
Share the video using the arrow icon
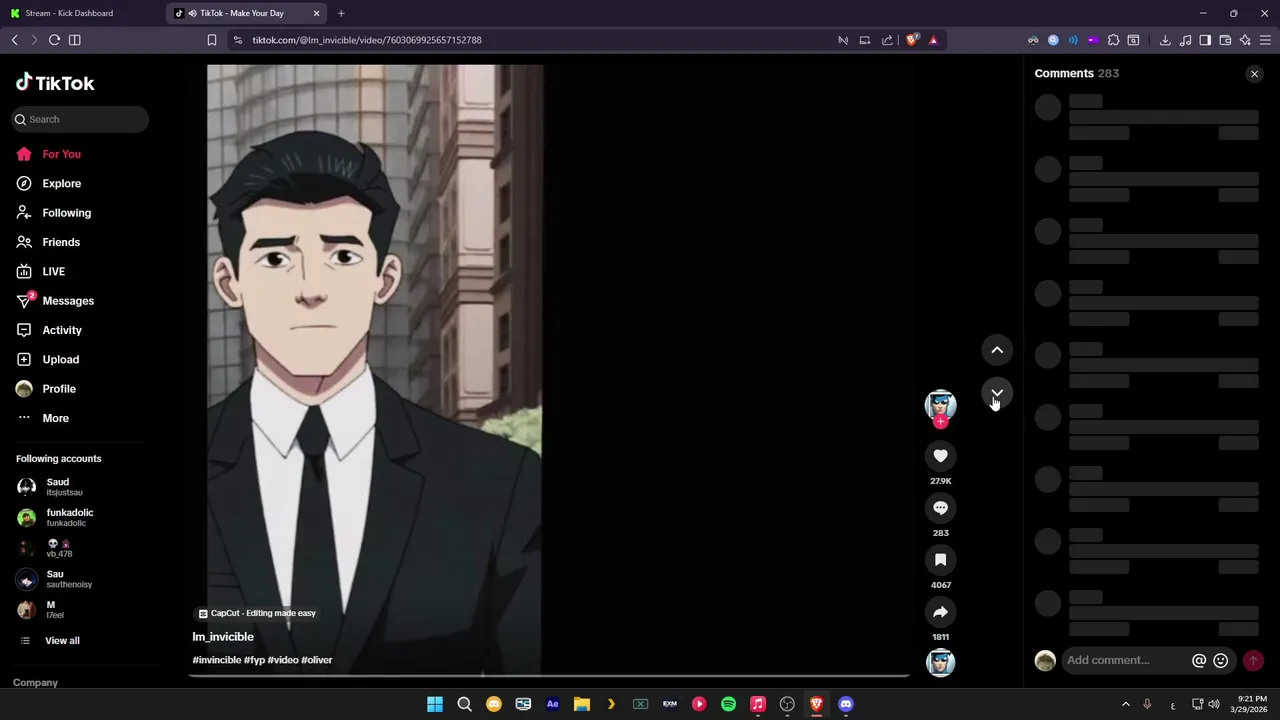940,612
